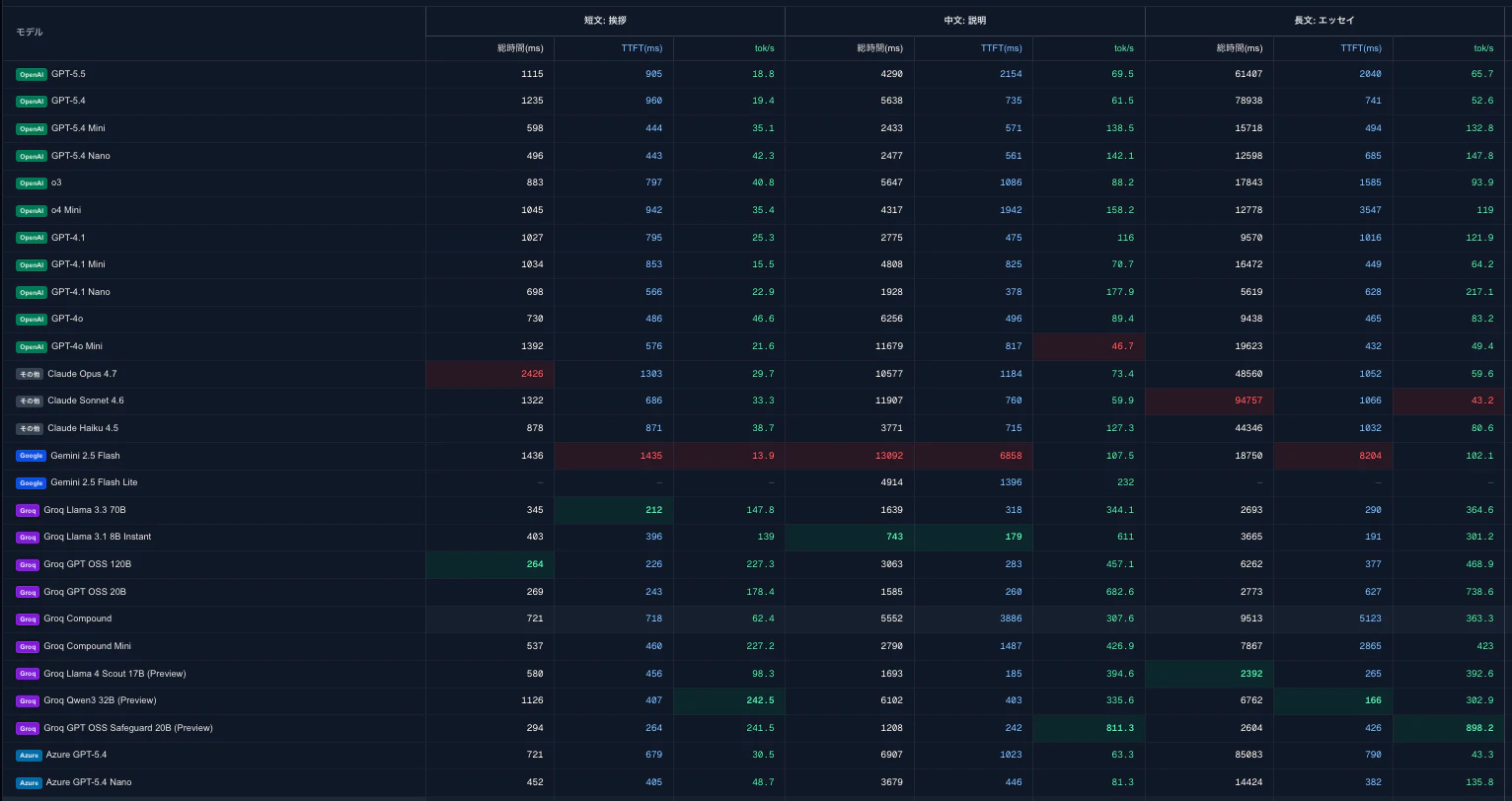Click green 743 total time for Groq Llama 3.1 8B
This screenshot has width=1512, height=801.
(894, 537)
